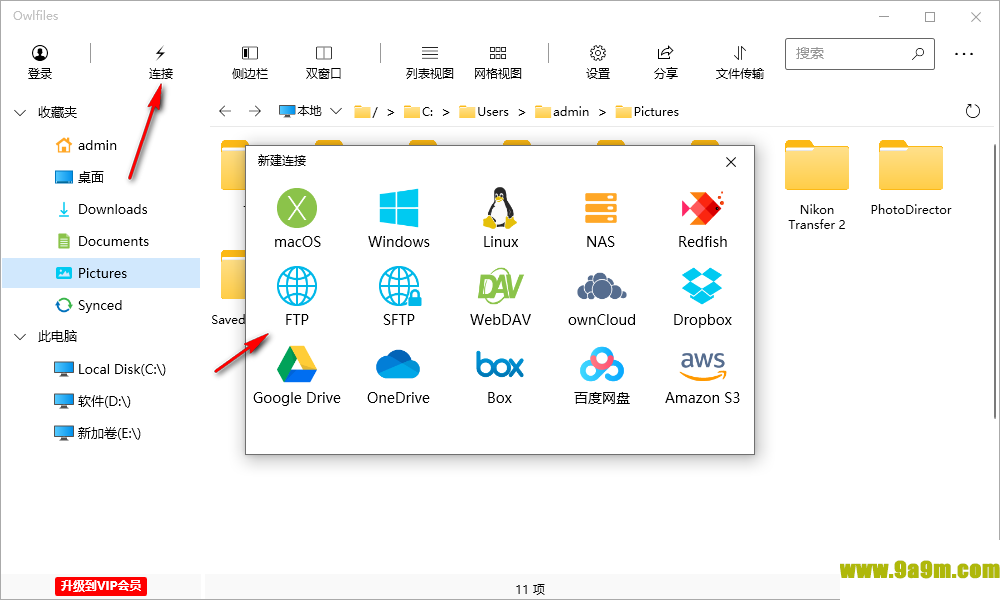Click Users in breadcrumb path

tap(484, 112)
